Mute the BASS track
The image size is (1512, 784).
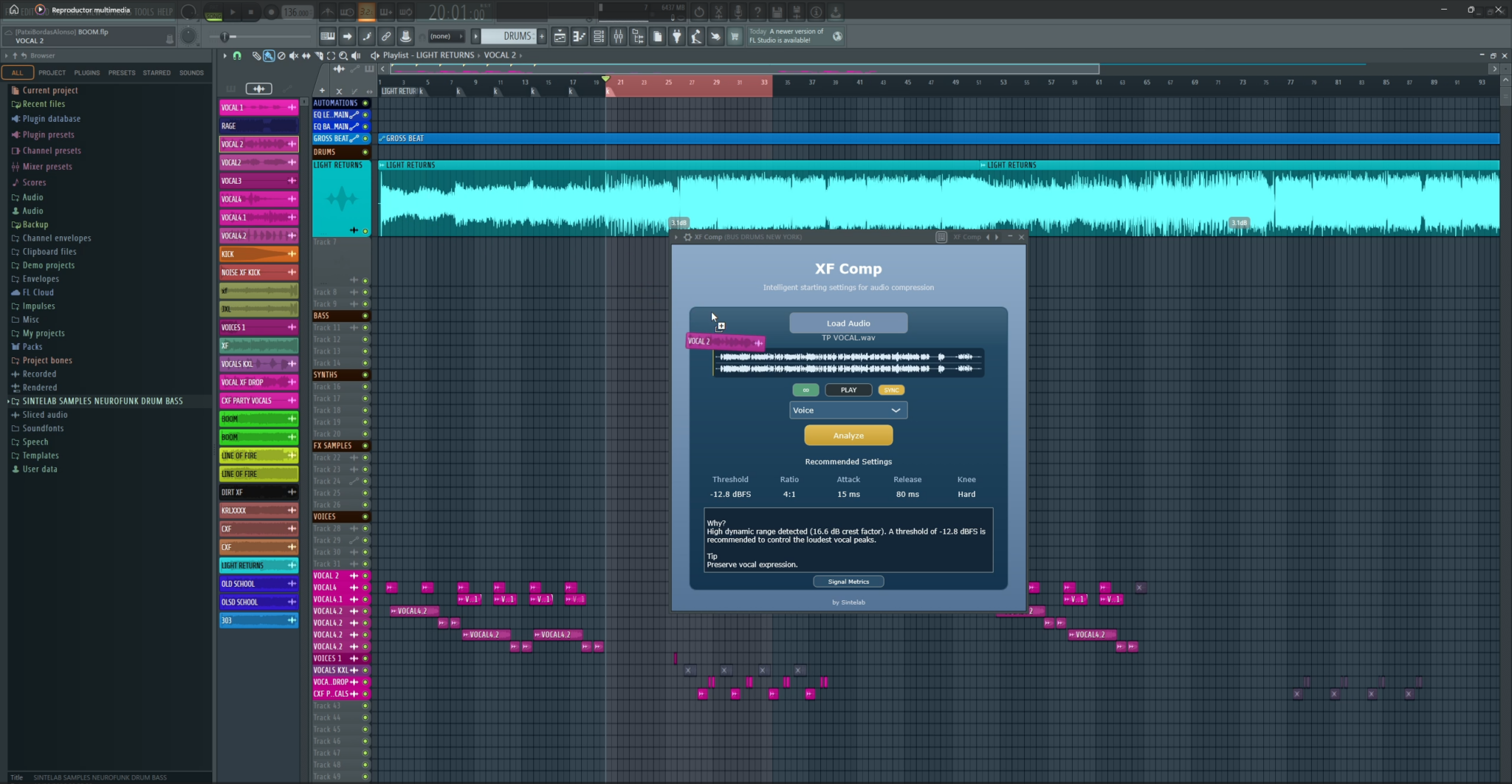point(365,316)
